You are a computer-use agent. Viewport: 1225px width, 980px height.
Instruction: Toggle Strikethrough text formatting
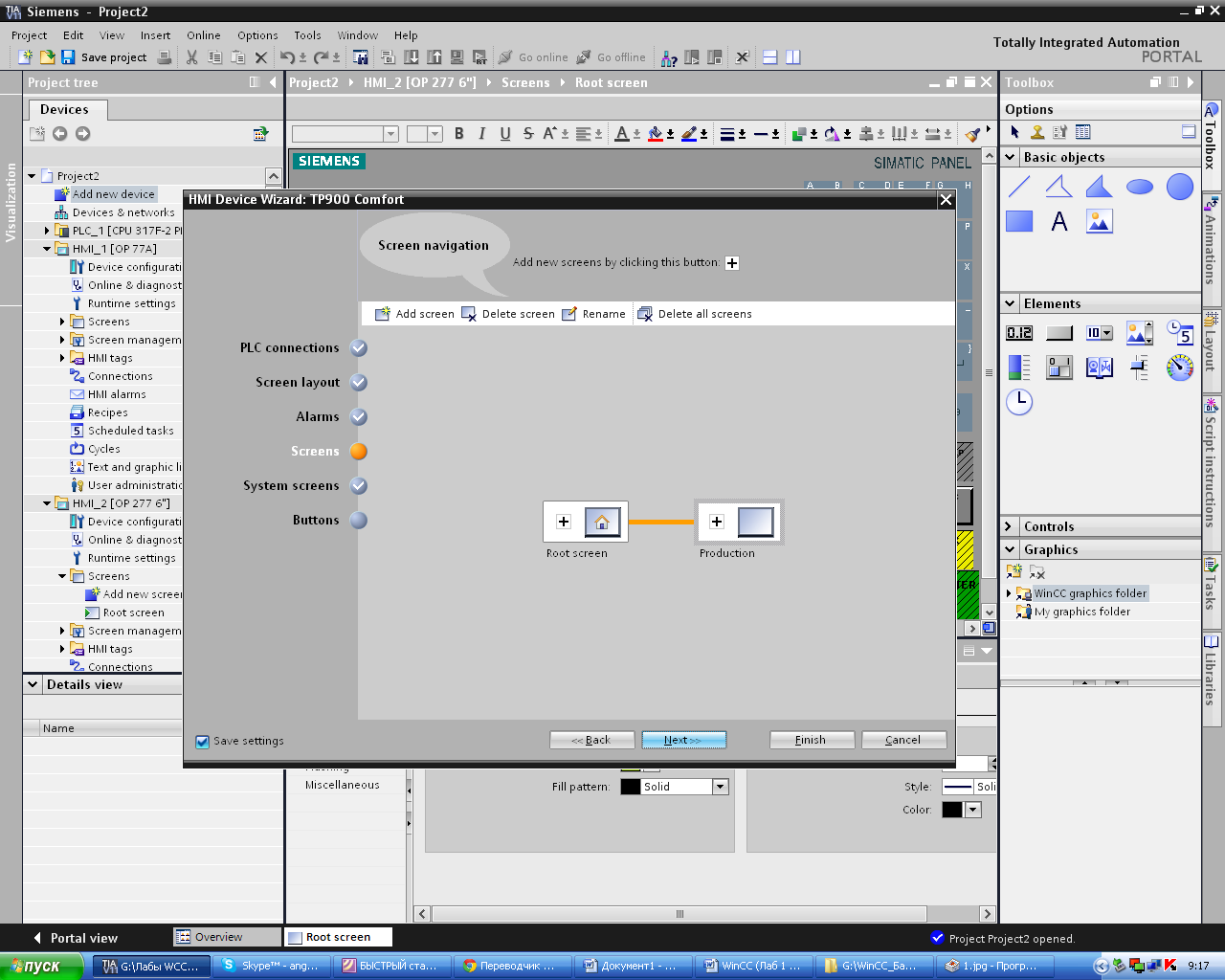coord(528,134)
